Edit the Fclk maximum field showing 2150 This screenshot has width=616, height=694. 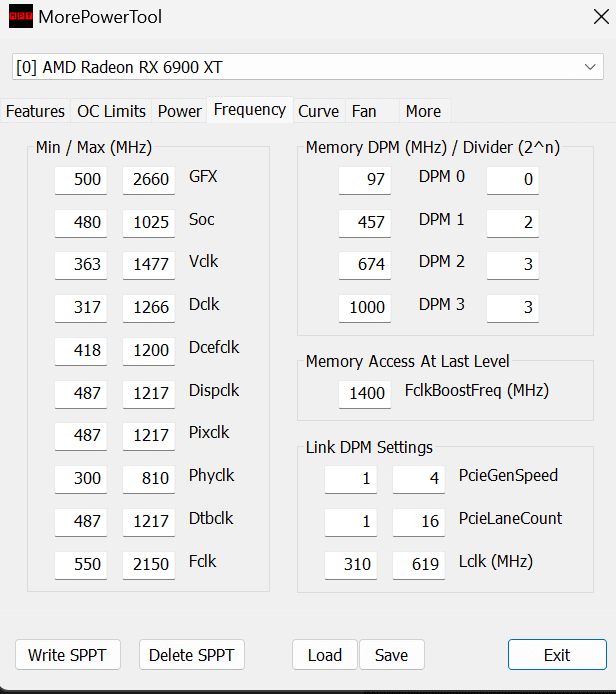(149, 564)
